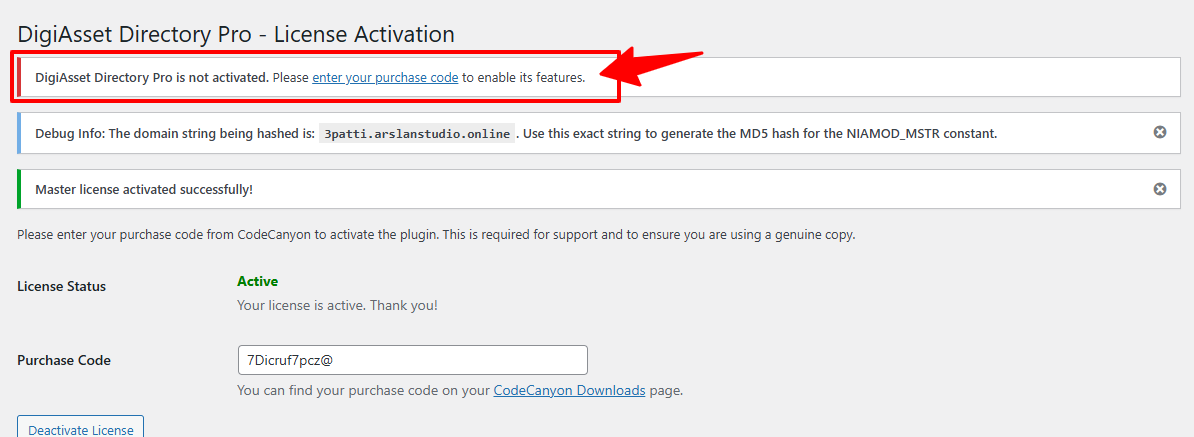
Task: Click the bold not activated warning text
Action: coord(151,77)
